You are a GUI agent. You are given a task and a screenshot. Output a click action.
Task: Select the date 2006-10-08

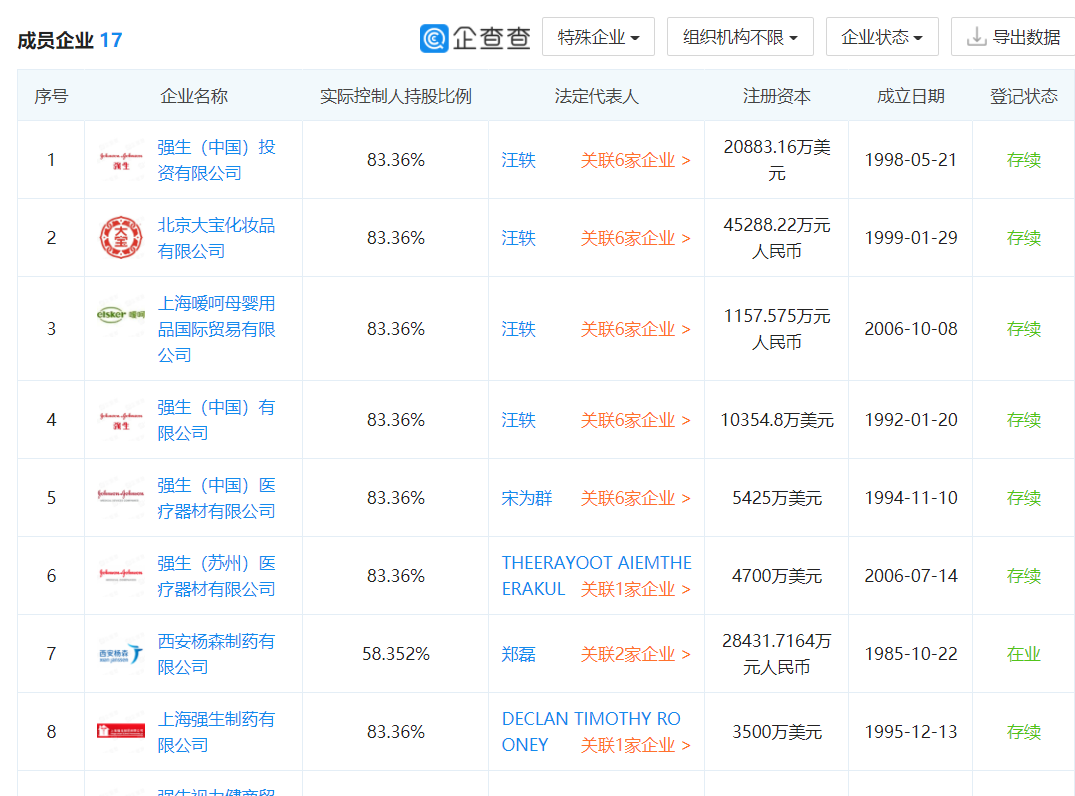point(910,329)
